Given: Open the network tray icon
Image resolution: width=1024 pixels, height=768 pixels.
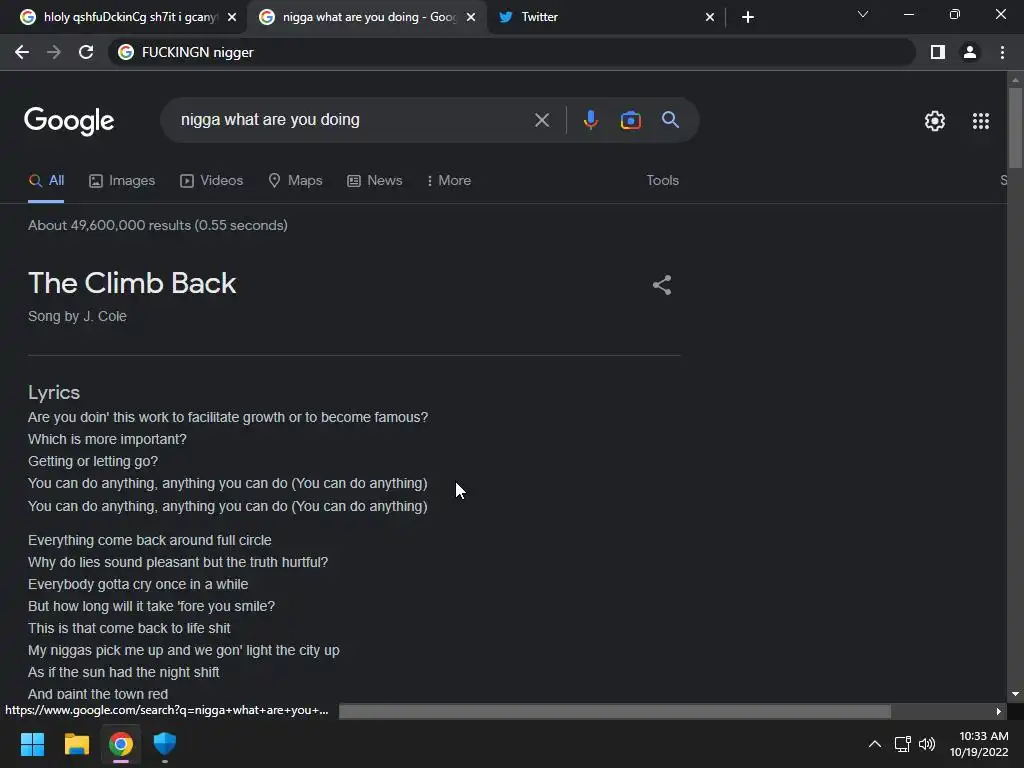Looking at the screenshot, I should click(x=902, y=744).
